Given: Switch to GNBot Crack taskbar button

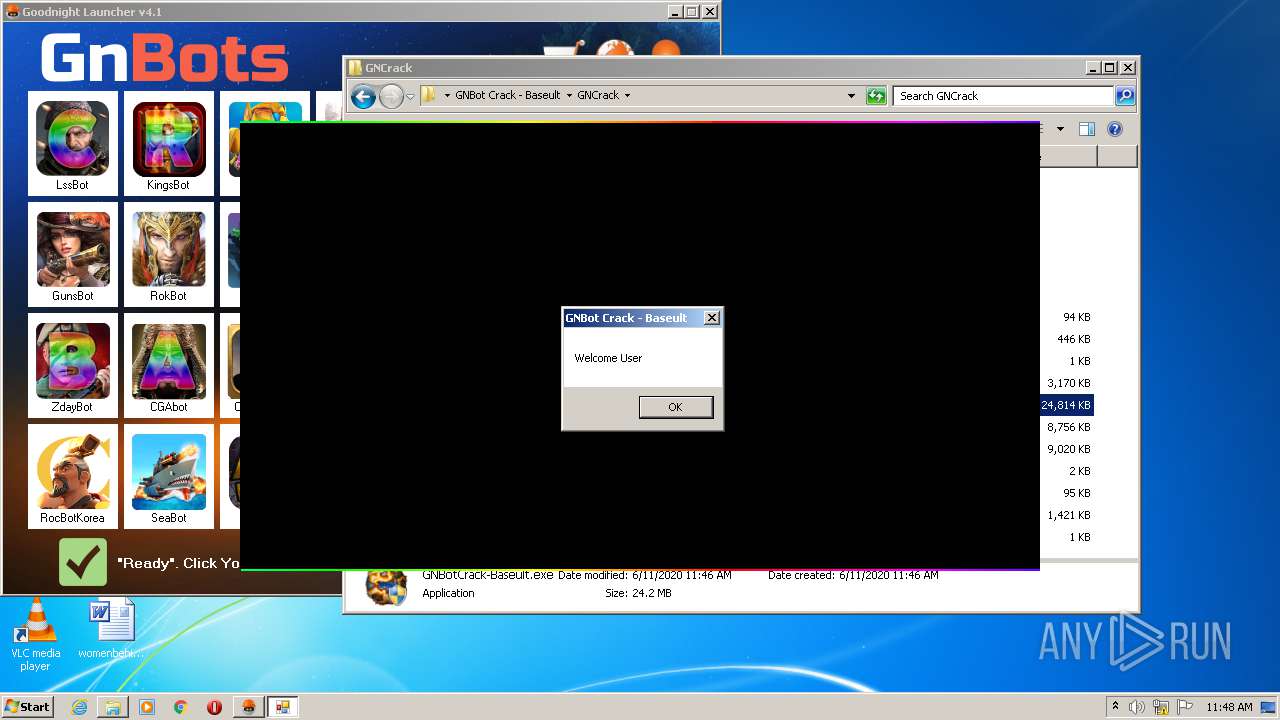Looking at the screenshot, I should point(282,707).
